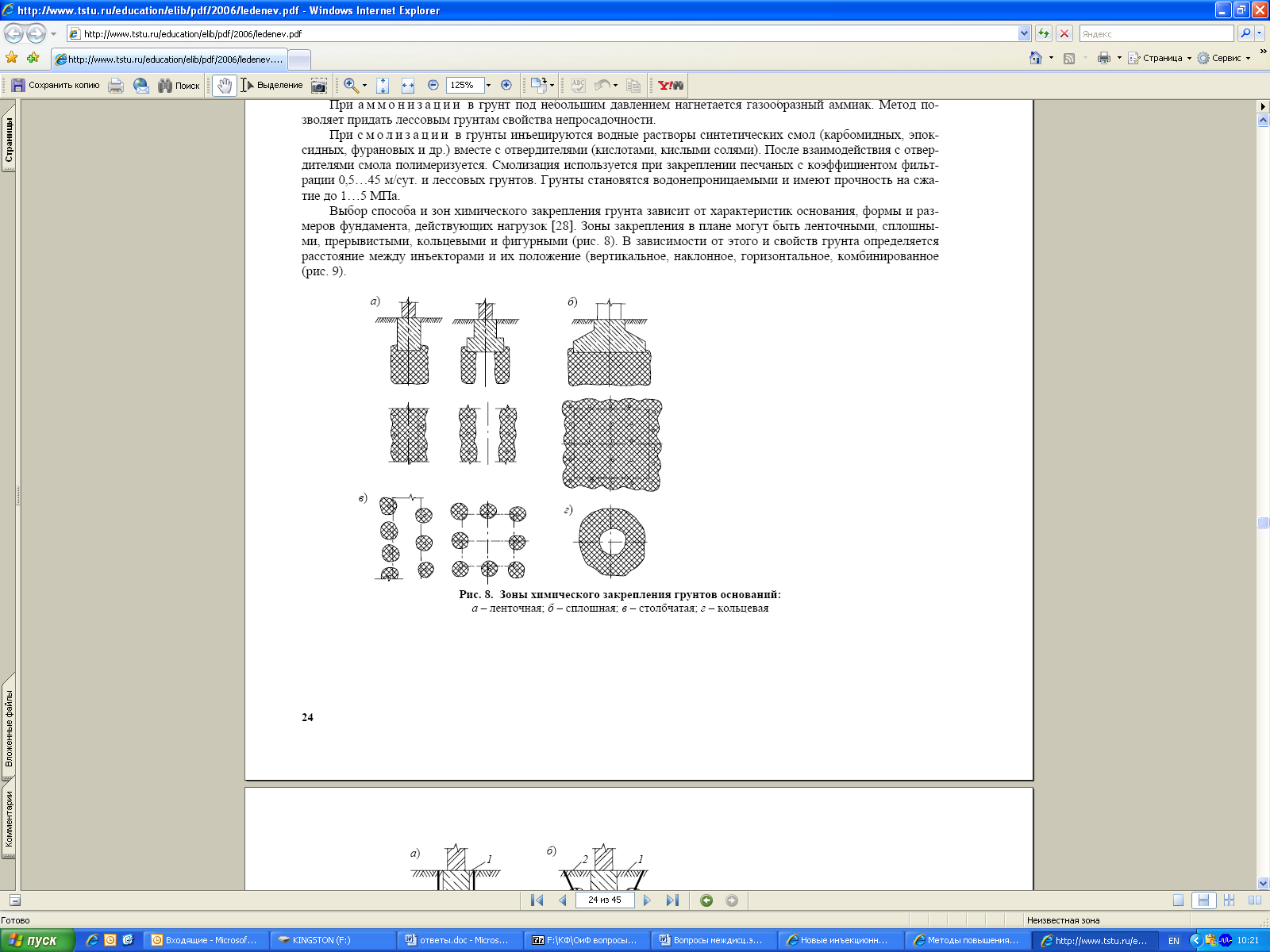This screenshot has height=952, width=1270.
Task: Select the Zoom In magnifier tool
Action: [x=350, y=85]
